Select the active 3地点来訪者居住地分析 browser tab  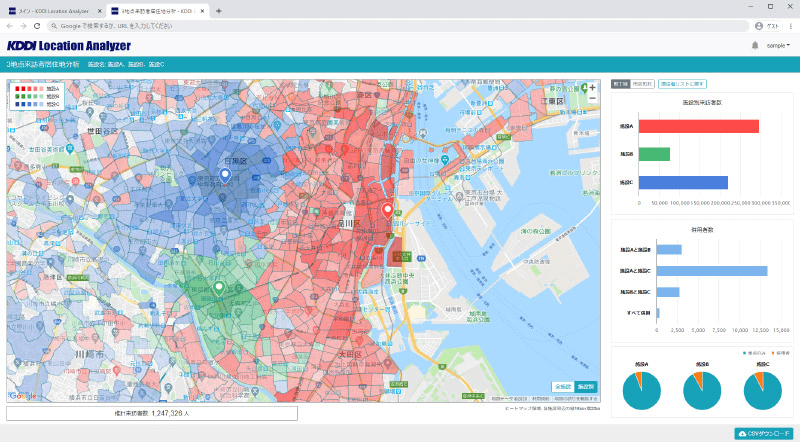(158, 11)
